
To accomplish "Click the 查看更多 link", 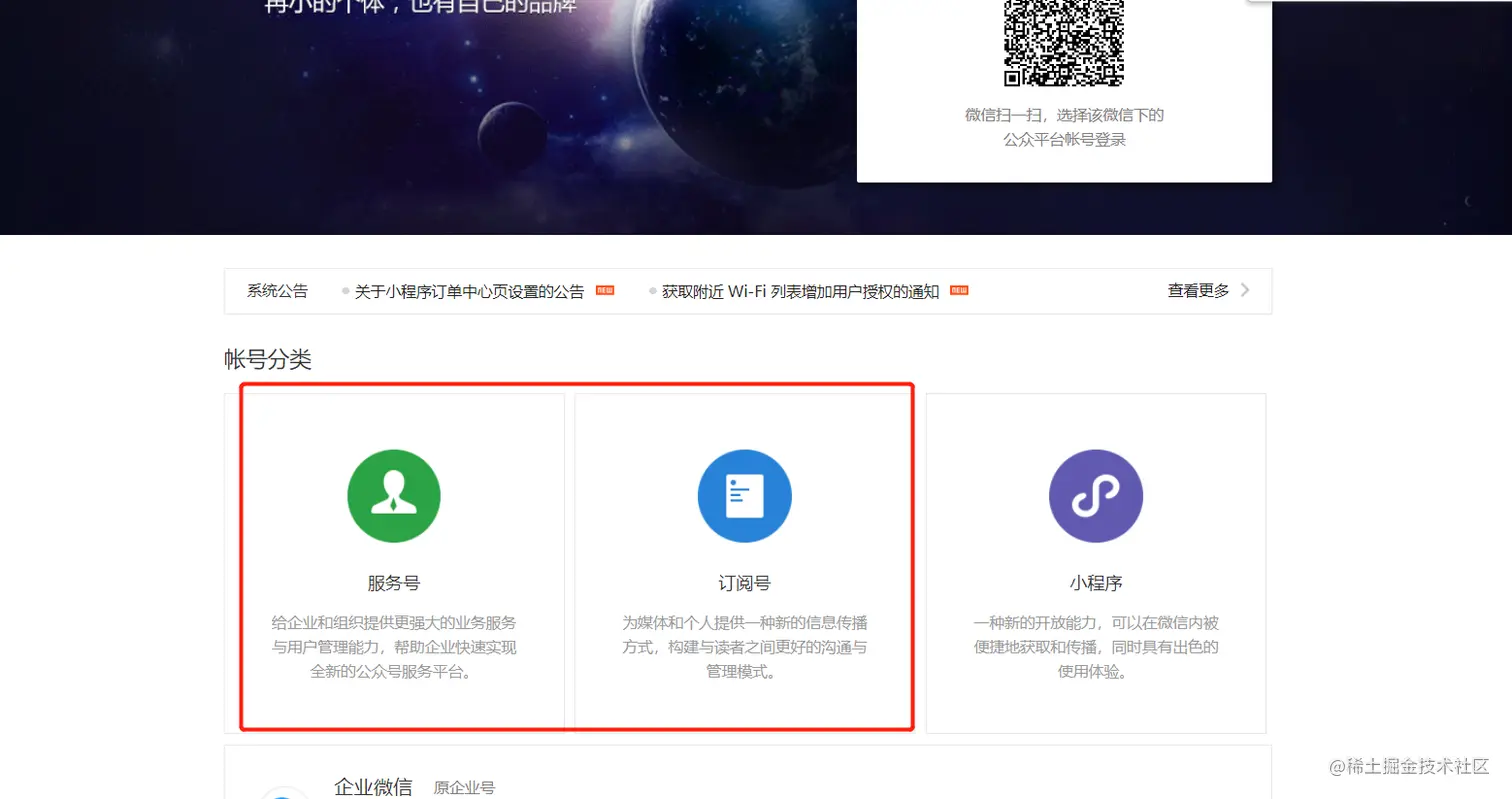I will point(1198,291).
